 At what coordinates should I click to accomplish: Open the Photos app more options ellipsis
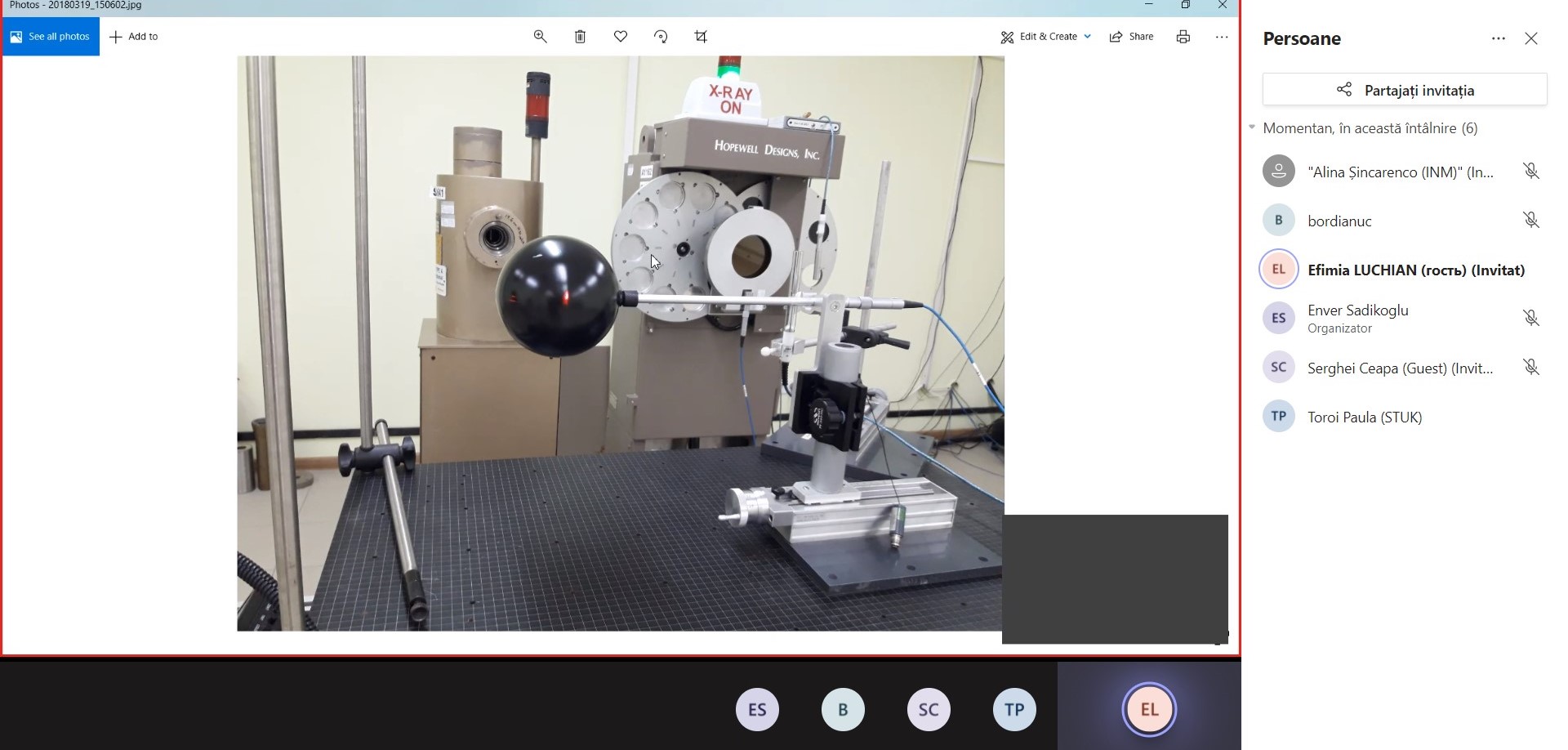point(1222,37)
